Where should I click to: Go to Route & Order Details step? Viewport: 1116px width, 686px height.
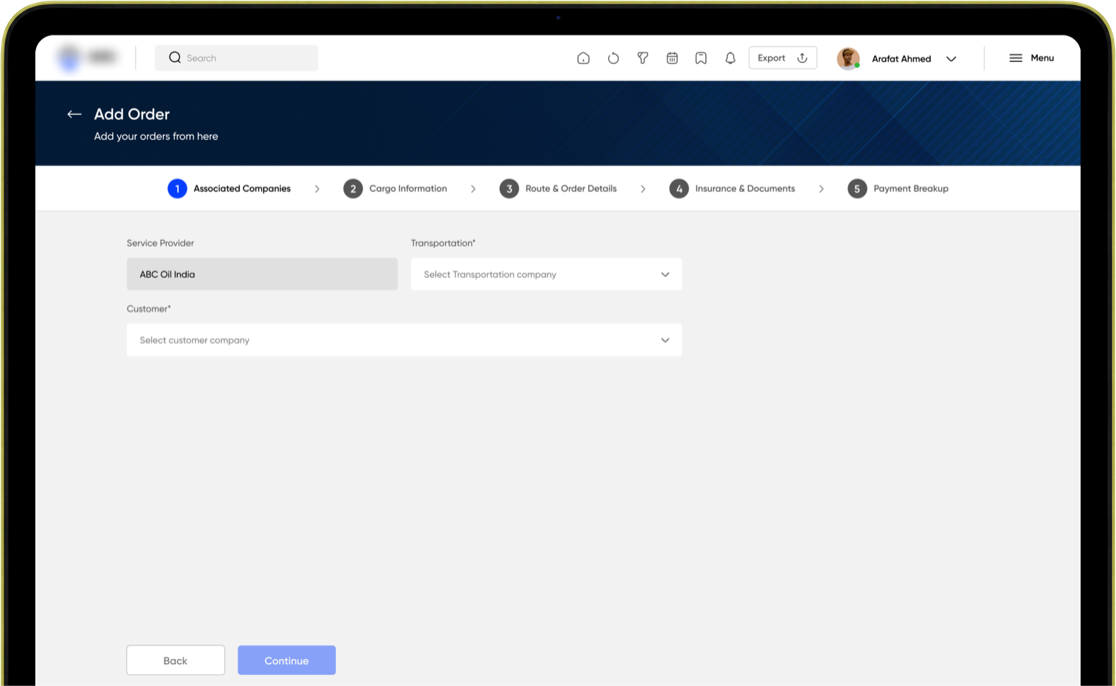(558, 189)
